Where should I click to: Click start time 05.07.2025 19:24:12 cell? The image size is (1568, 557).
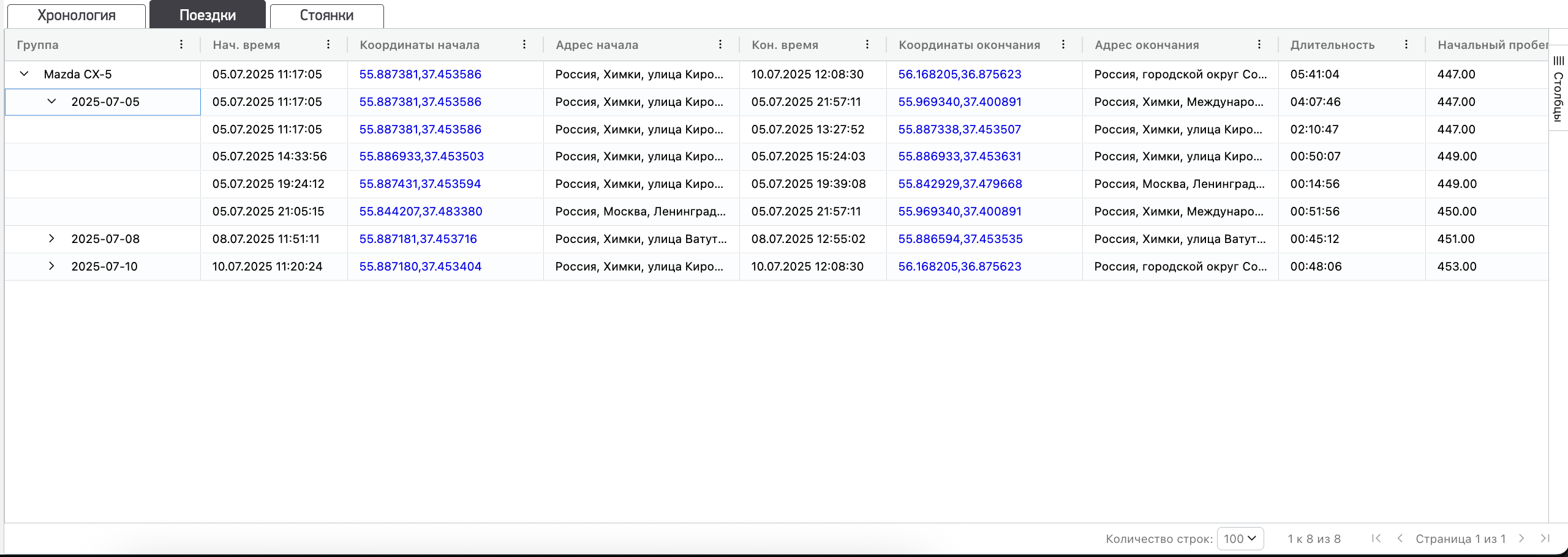(274, 184)
